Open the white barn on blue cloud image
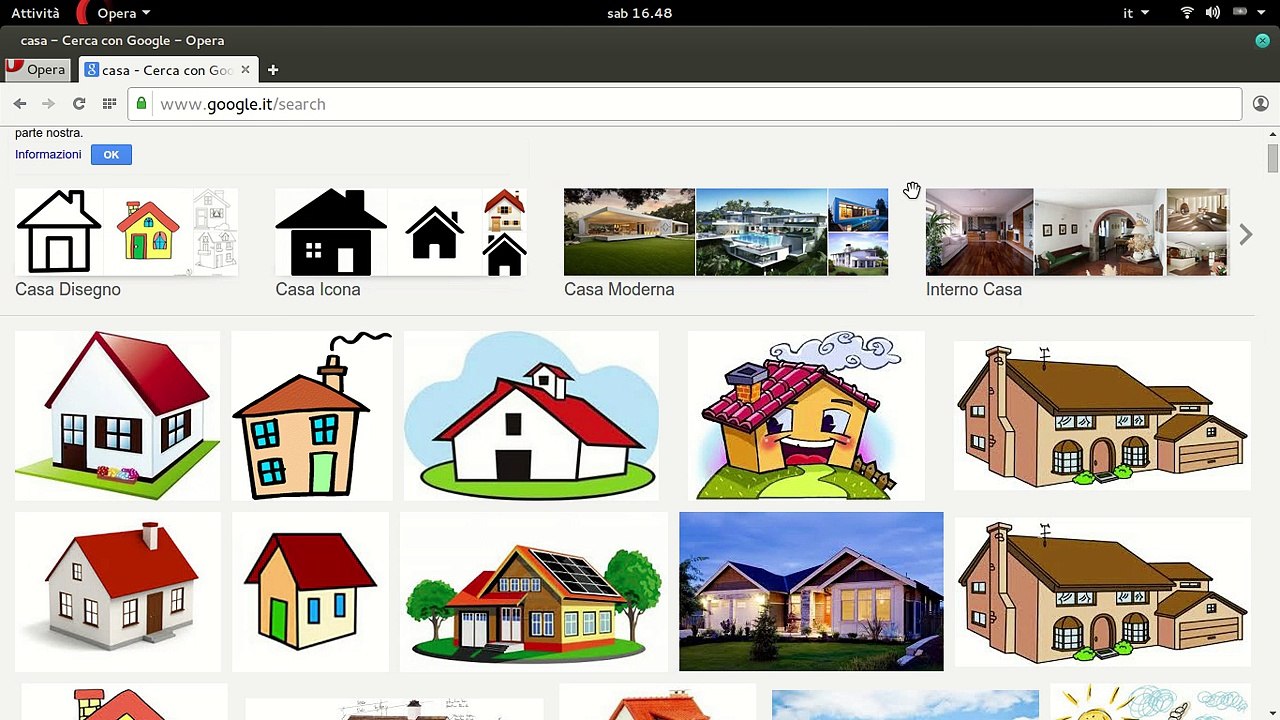The height and width of the screenshot is (720, 1280). (531, 415)
